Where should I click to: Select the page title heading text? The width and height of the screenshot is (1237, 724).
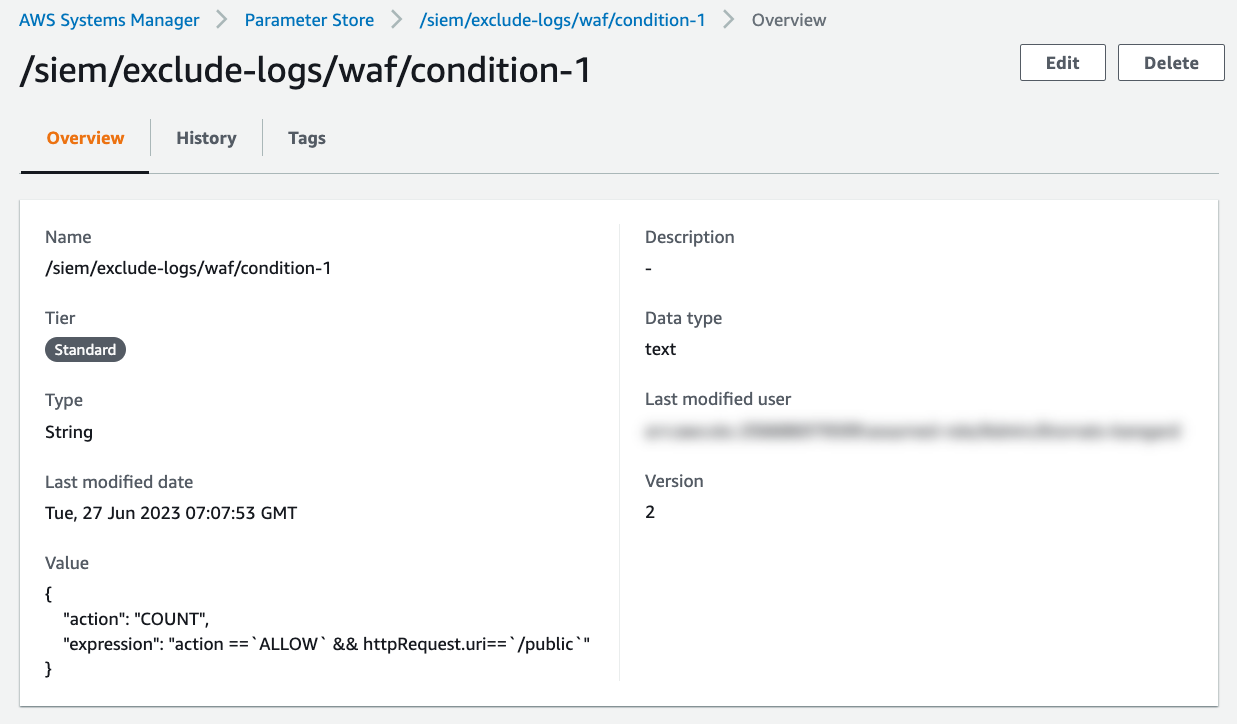[x=305, y=70]
